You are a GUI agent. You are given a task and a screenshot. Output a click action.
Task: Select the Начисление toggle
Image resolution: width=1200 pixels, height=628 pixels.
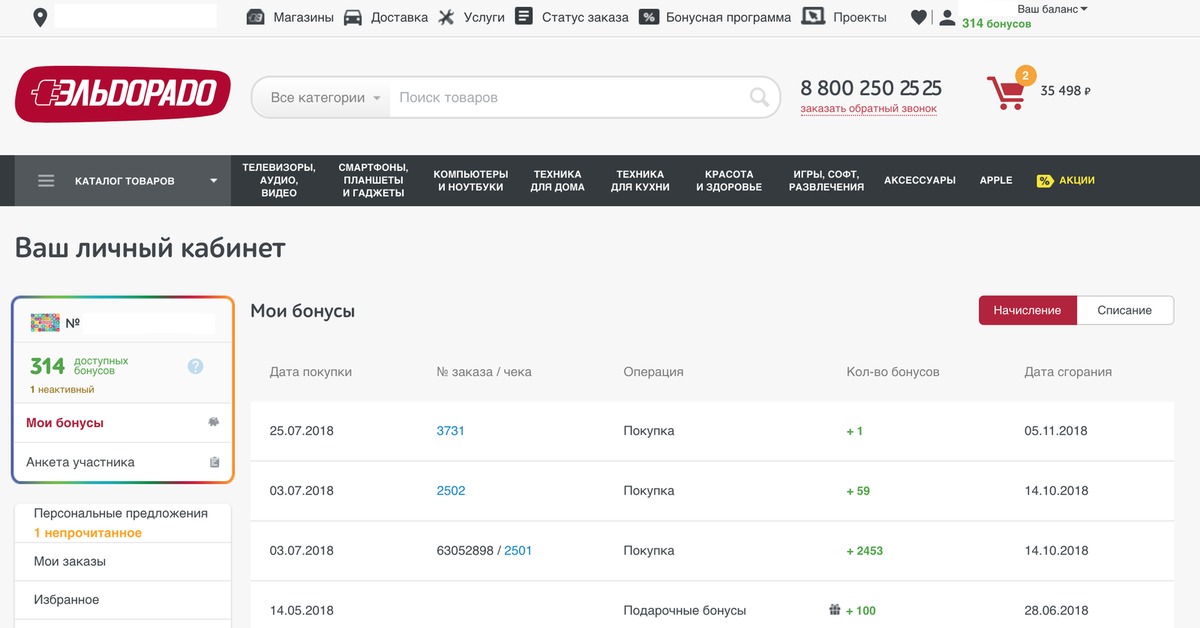pos(1028,310)
